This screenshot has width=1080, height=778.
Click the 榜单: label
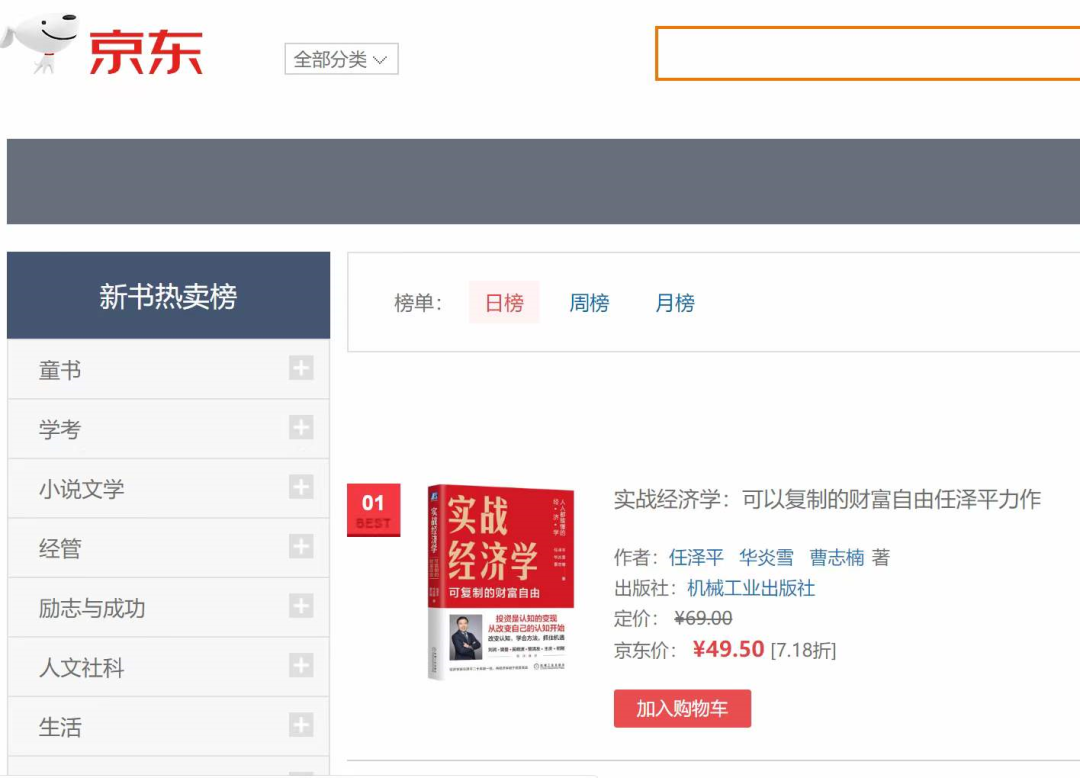point(417,303)
